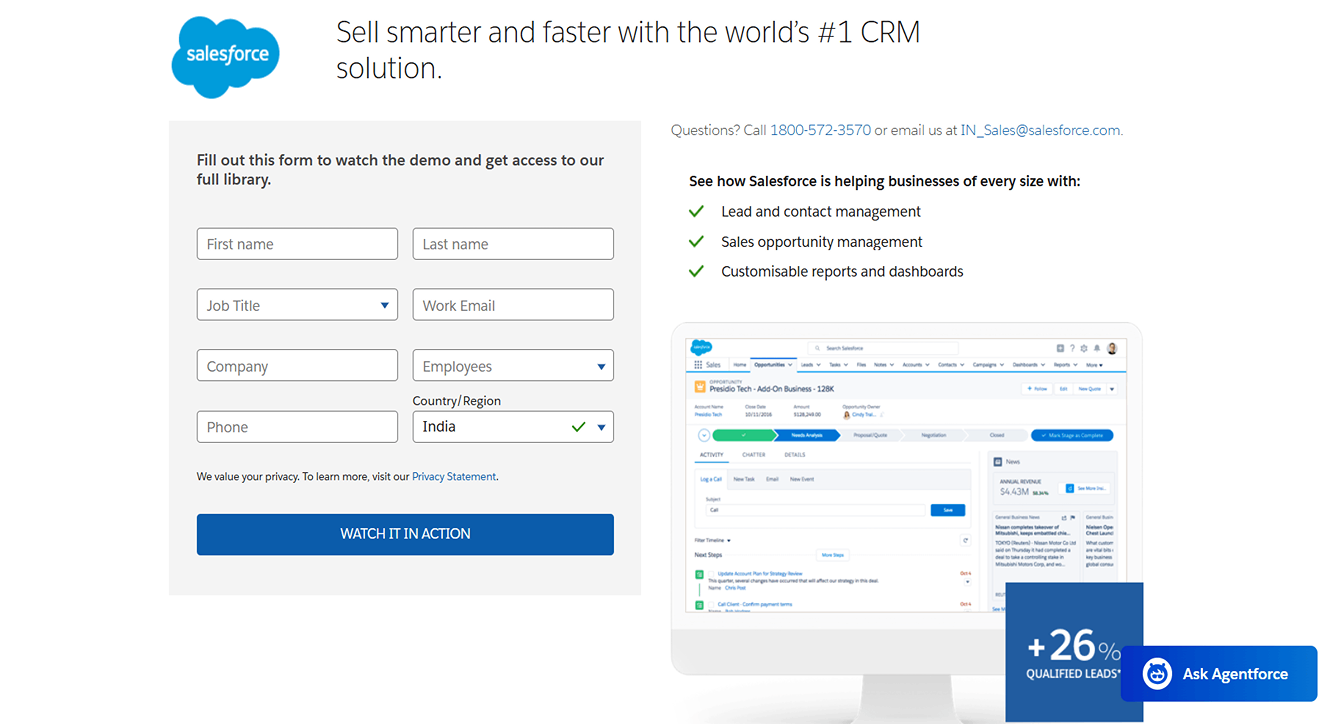1344x724 pixels.
Task: Mark Call Client task checkbox as complete
Action: tap(712, 604)
